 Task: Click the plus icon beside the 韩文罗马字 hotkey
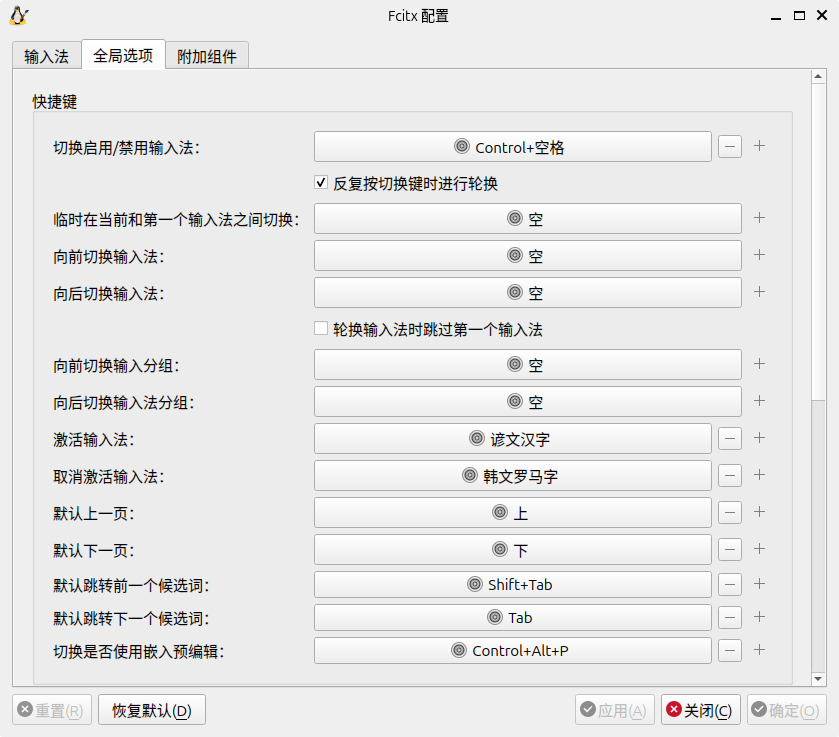(759, 475)
